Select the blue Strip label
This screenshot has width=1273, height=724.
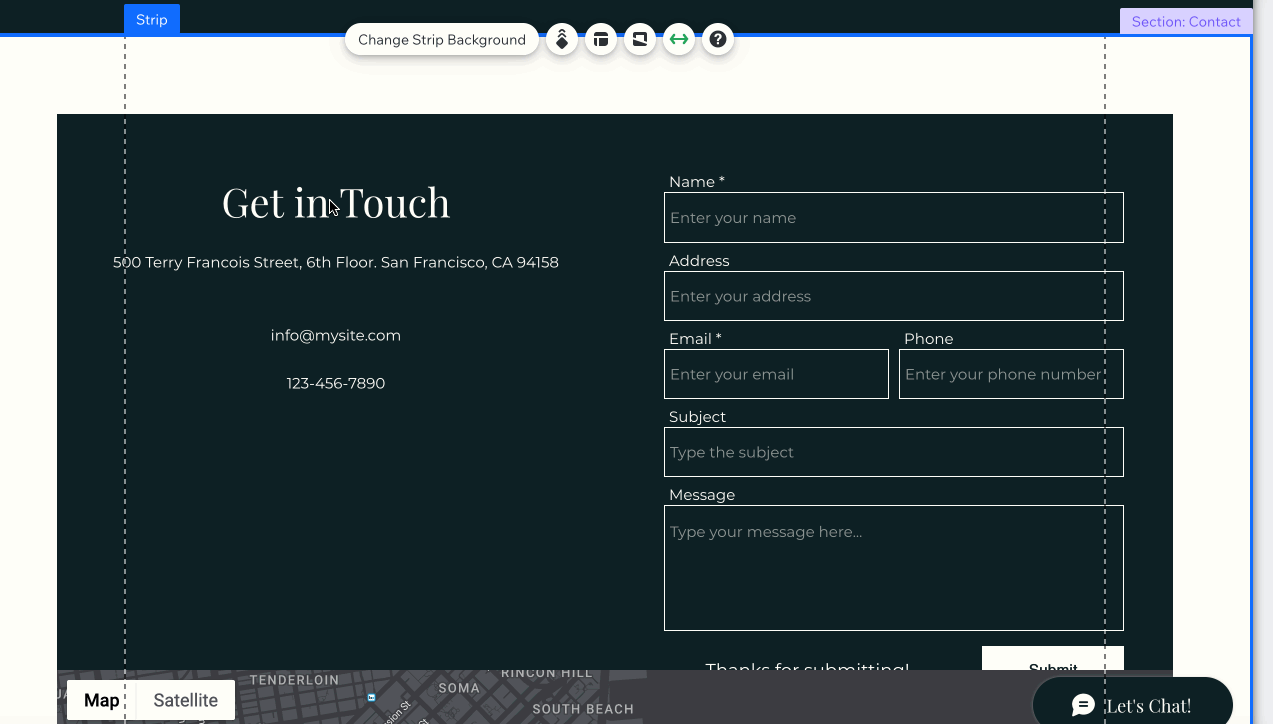tap(151, 19)
